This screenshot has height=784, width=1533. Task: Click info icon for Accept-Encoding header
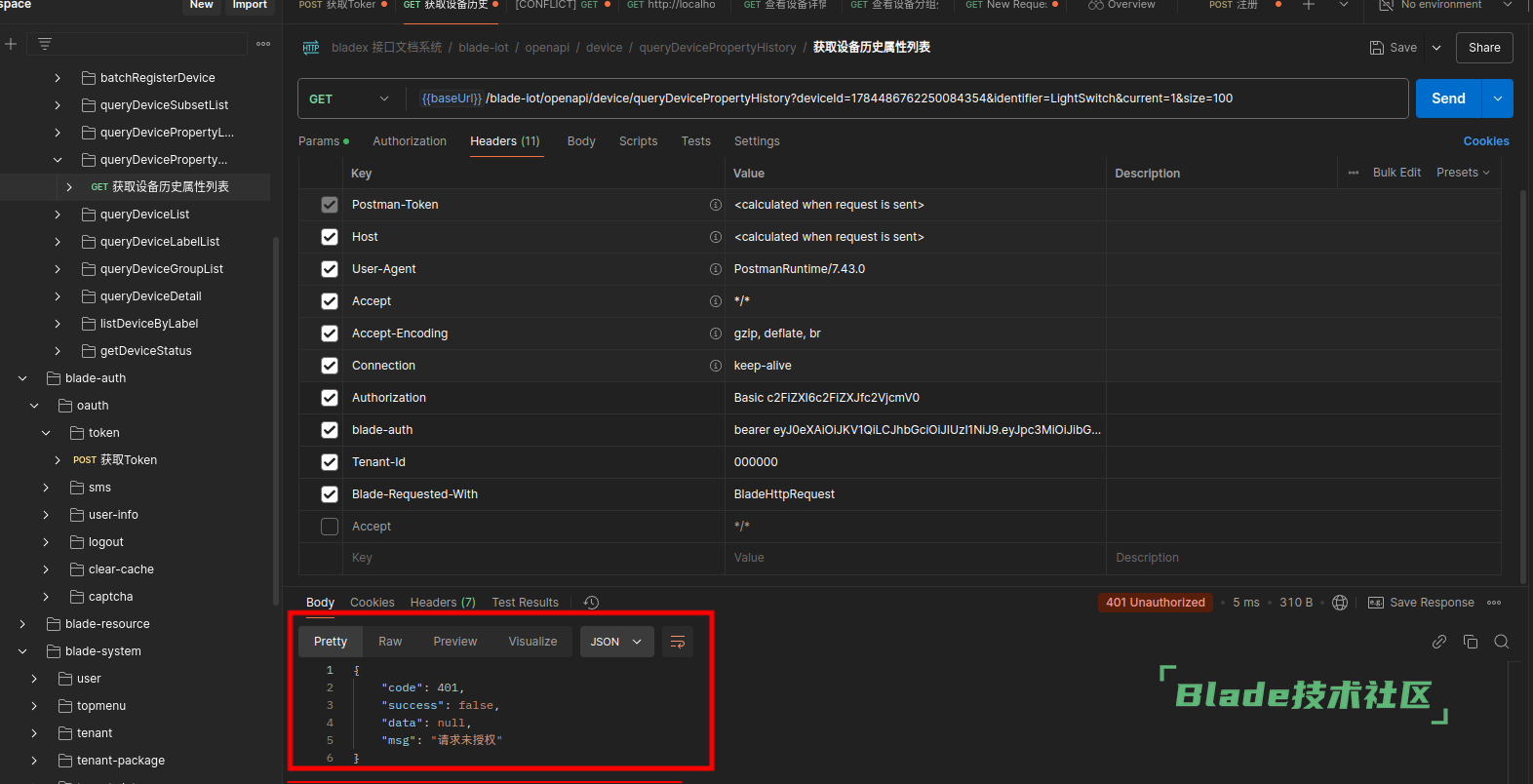tap(716, 333)
